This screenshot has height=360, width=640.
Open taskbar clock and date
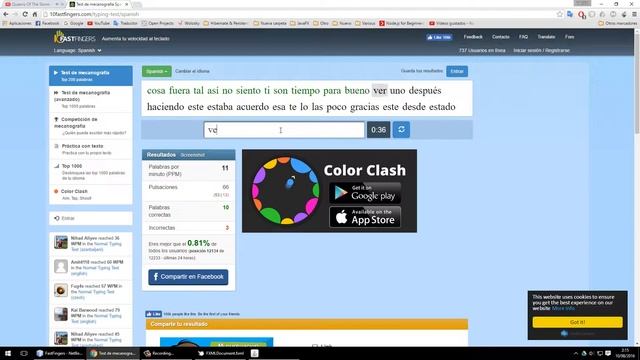[x=625, y=353]
